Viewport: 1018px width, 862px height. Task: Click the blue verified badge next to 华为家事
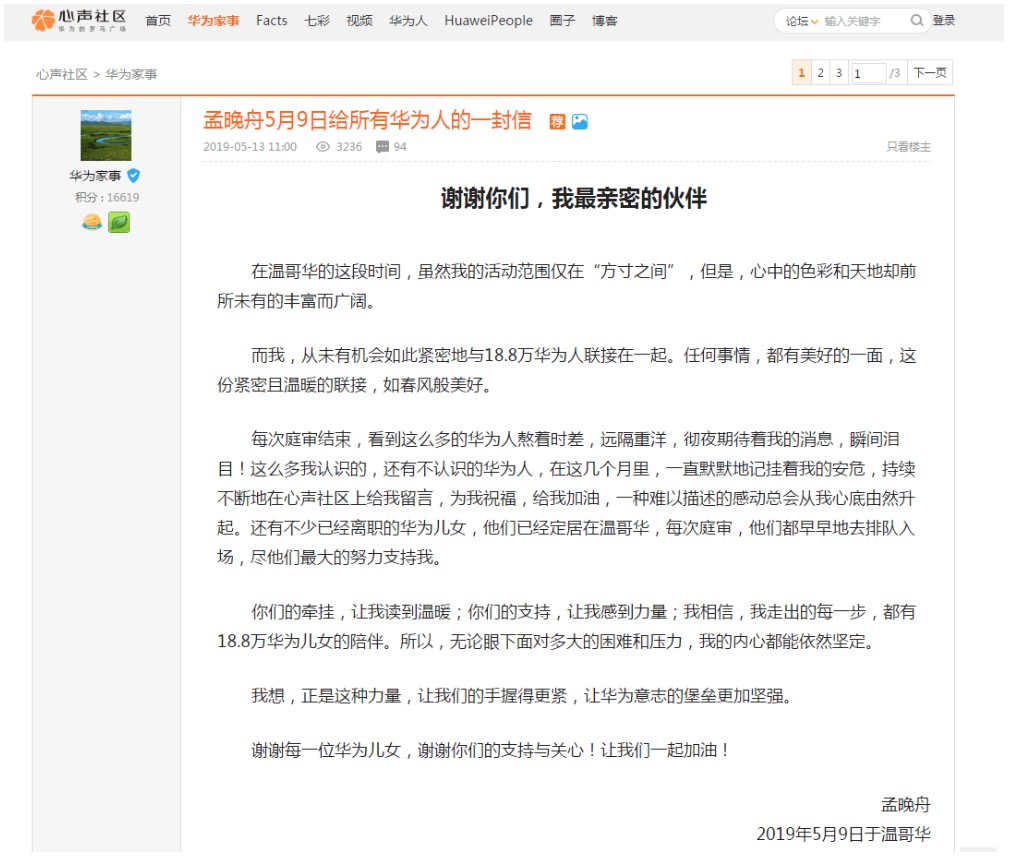coord(134,175)
